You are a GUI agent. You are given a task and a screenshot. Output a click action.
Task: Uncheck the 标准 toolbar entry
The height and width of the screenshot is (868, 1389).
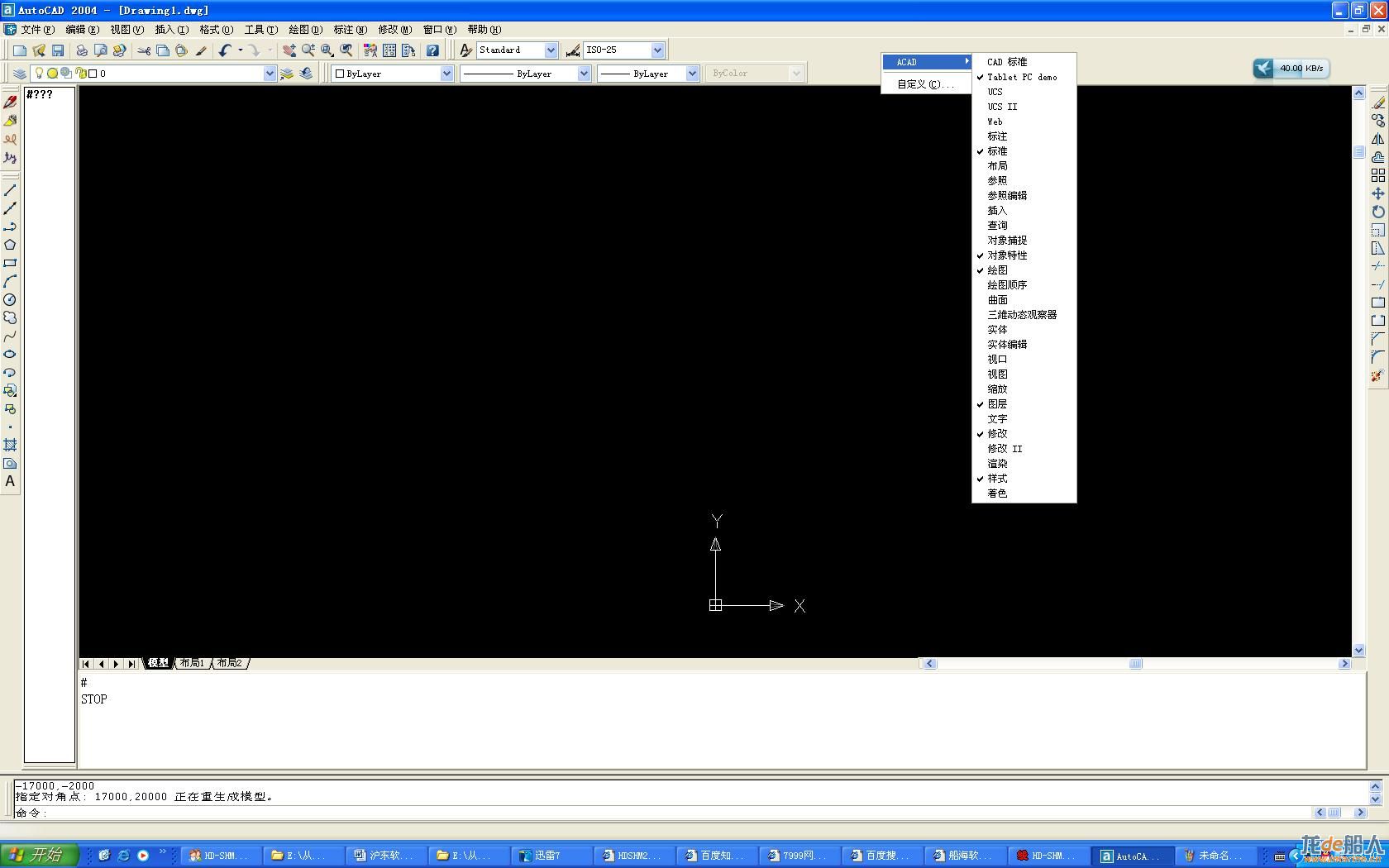point(1024,151)
